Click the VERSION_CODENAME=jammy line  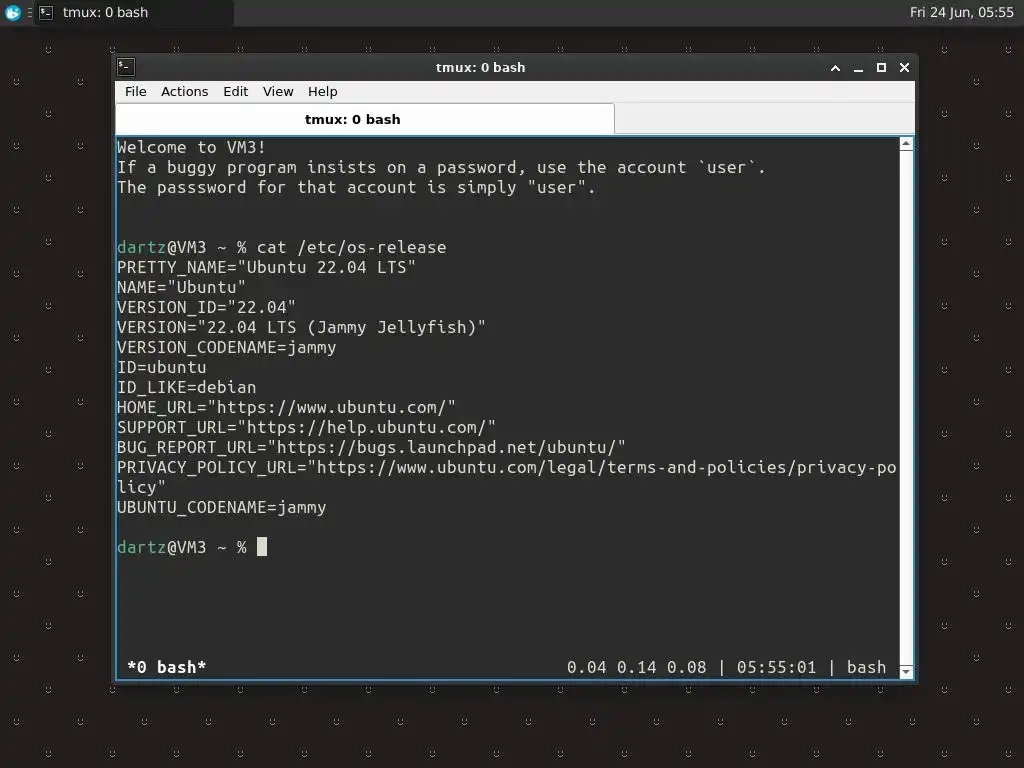click(x=227, y=347)
